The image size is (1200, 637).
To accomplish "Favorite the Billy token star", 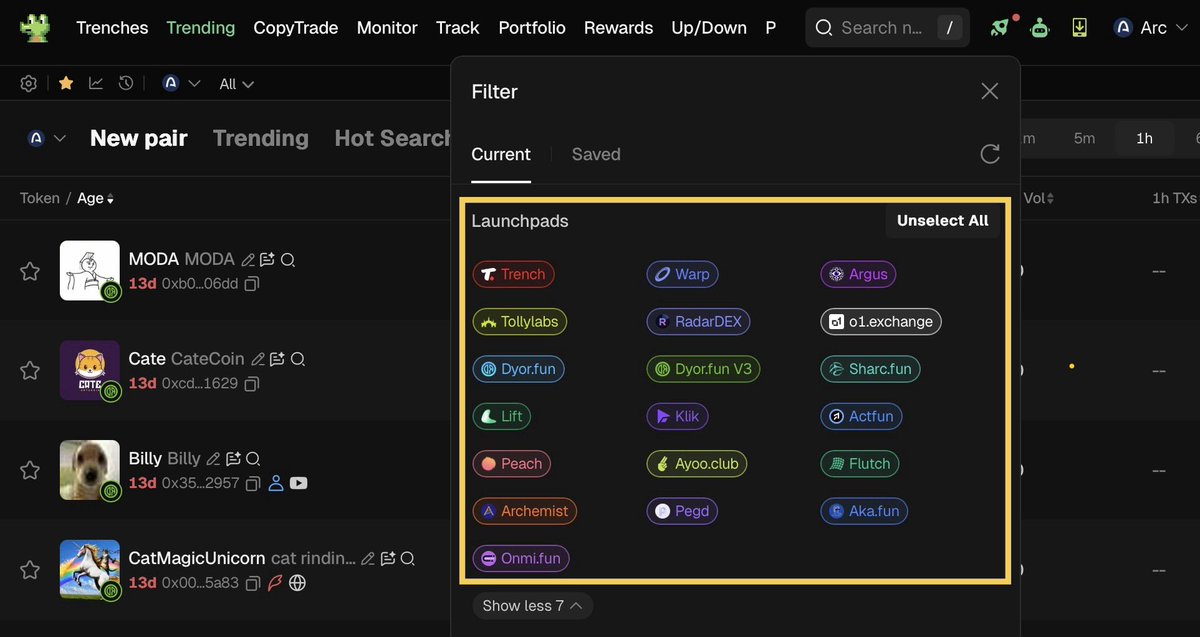I will click(x=30, y=470).
